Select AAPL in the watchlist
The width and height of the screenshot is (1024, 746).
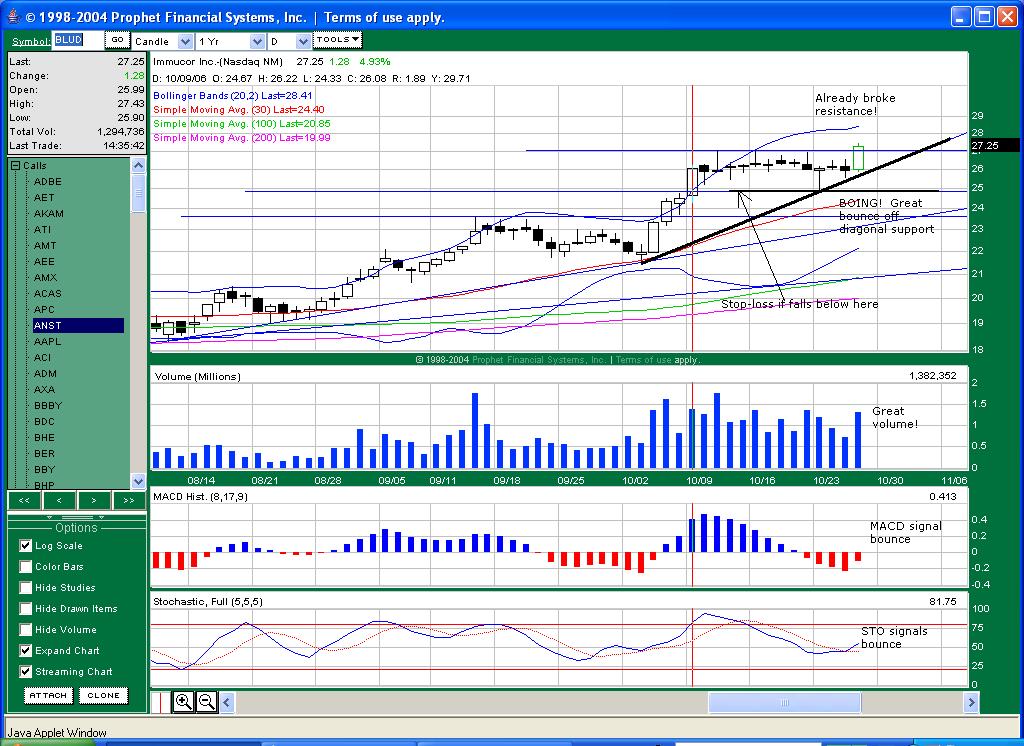click(x=47, y=342)
